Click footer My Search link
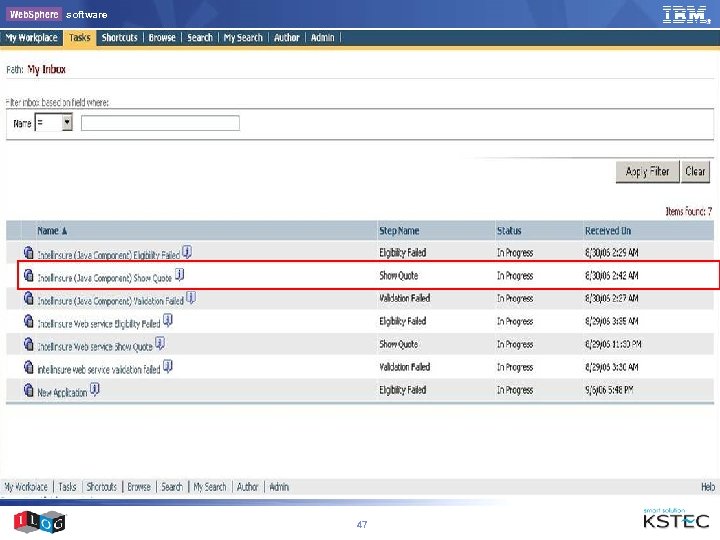Screen dimensions: 720x540 [x=210, y=487]
